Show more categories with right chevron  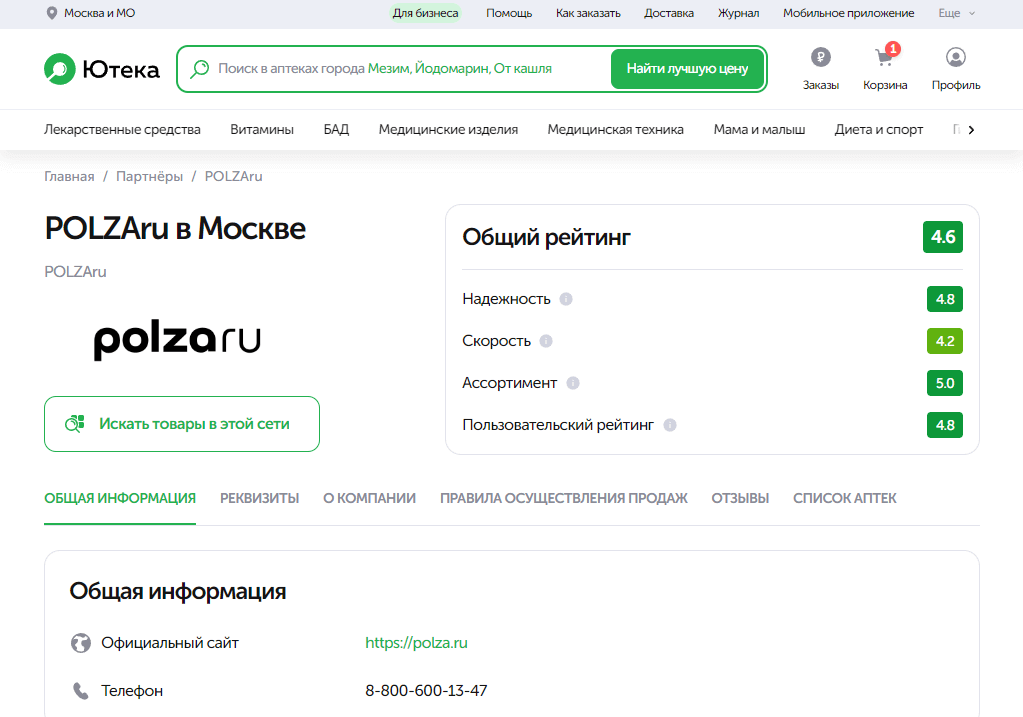coord(971,130)
